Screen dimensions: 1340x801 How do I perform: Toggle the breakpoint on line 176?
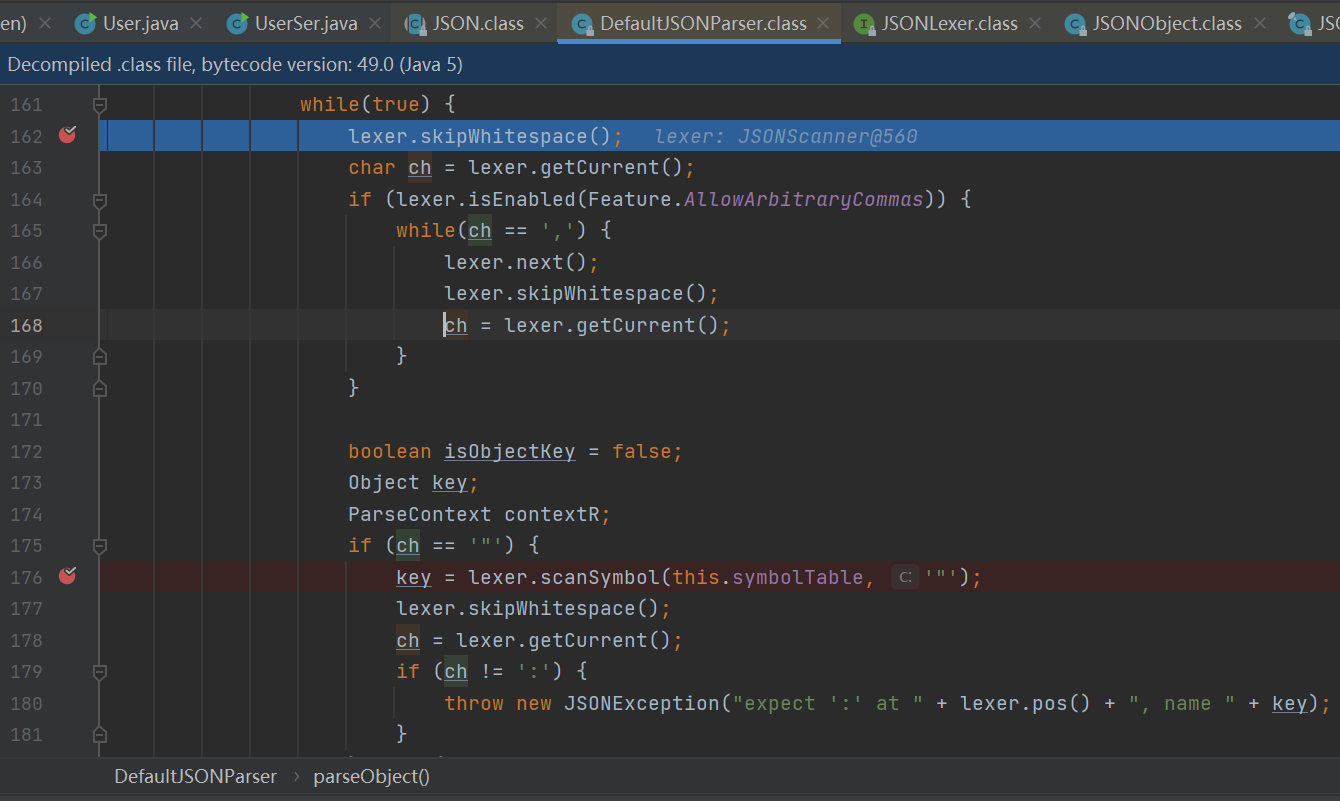(67, 576)
